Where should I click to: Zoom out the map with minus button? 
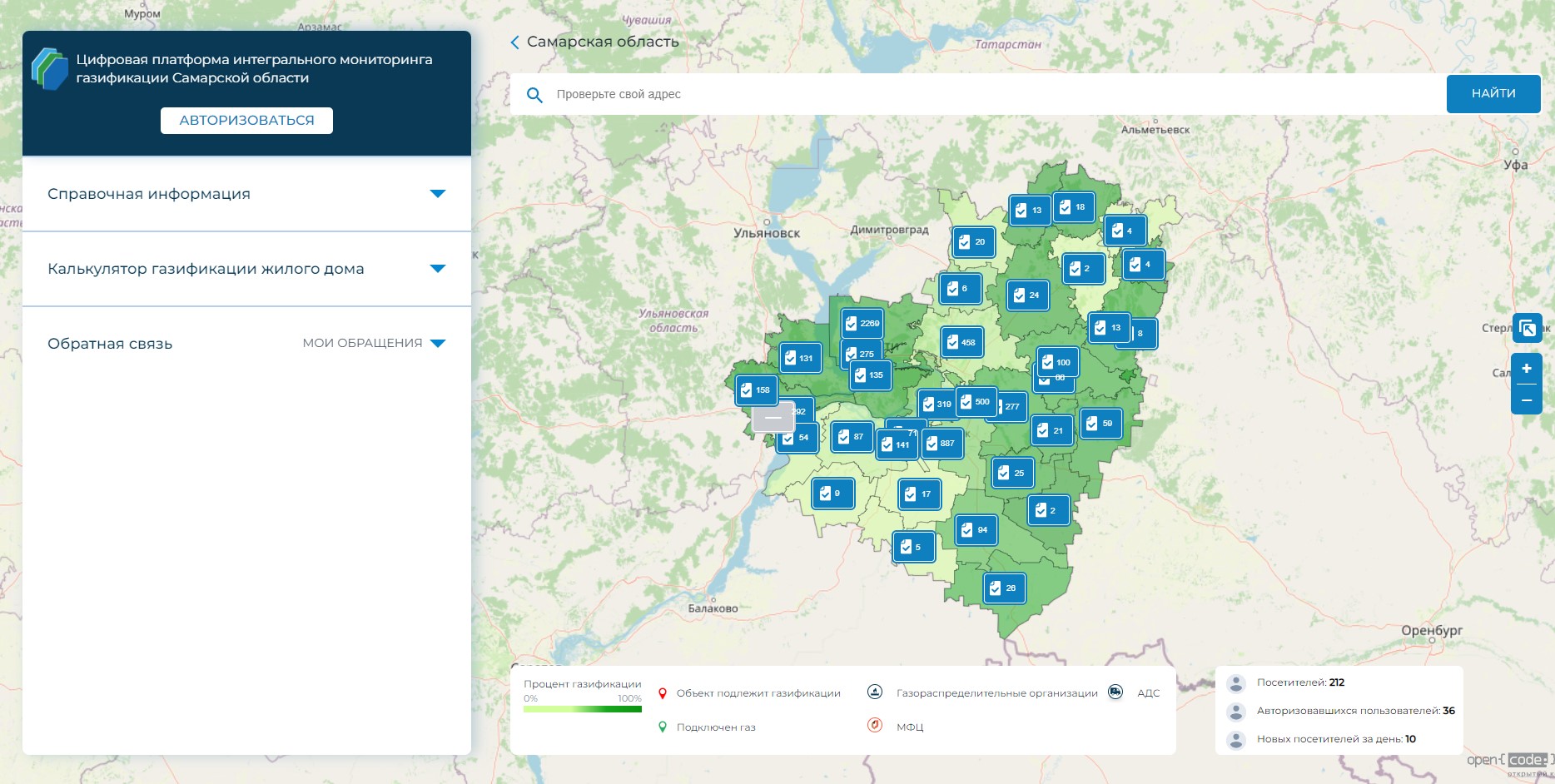point(1527,400)
